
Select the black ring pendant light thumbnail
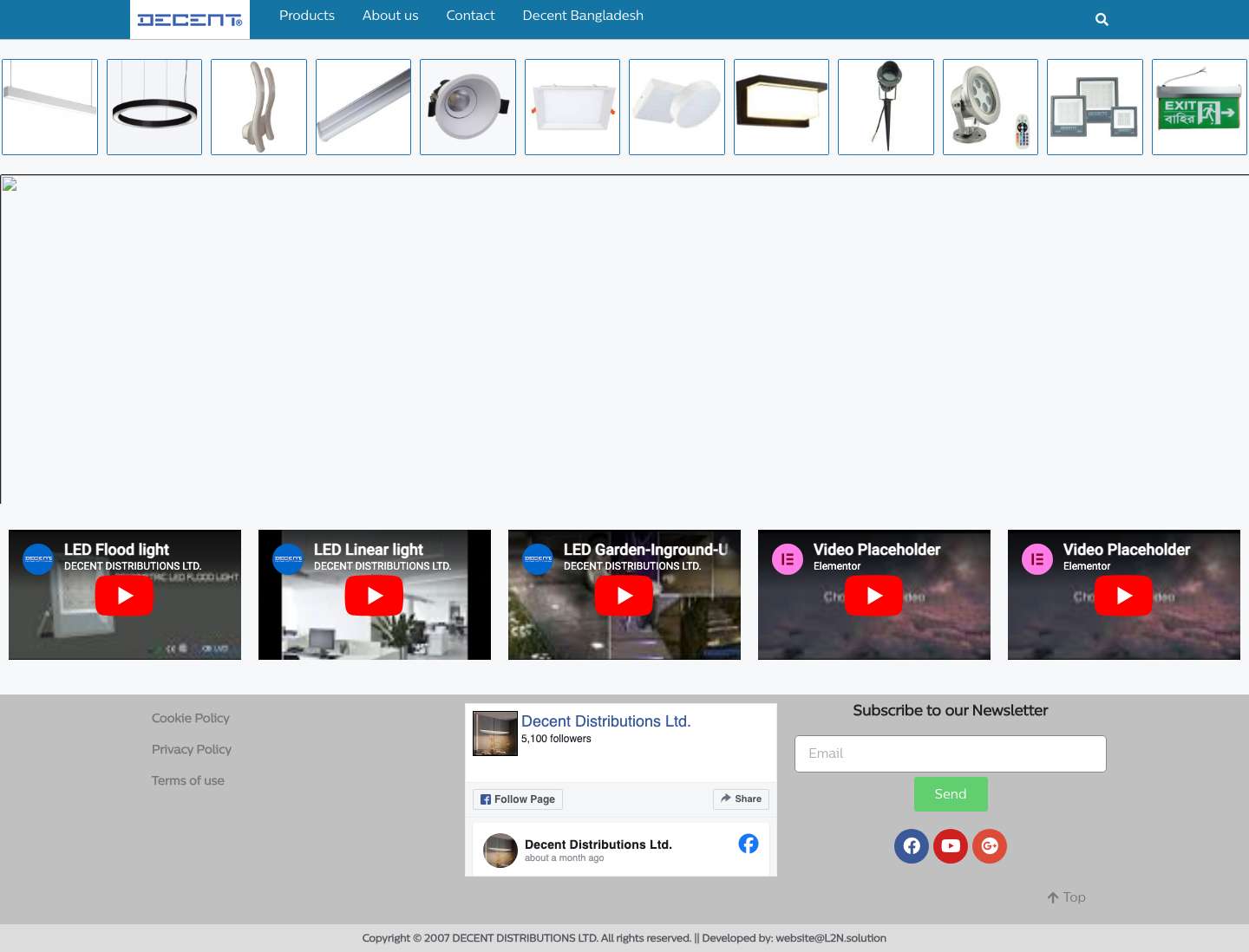[x=154, y=108]
